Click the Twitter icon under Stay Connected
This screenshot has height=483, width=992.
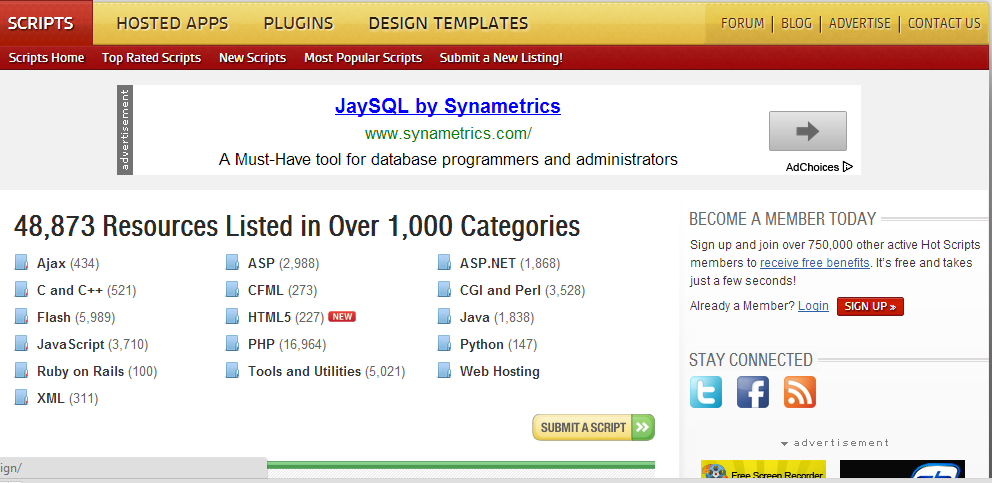[706, 392]
